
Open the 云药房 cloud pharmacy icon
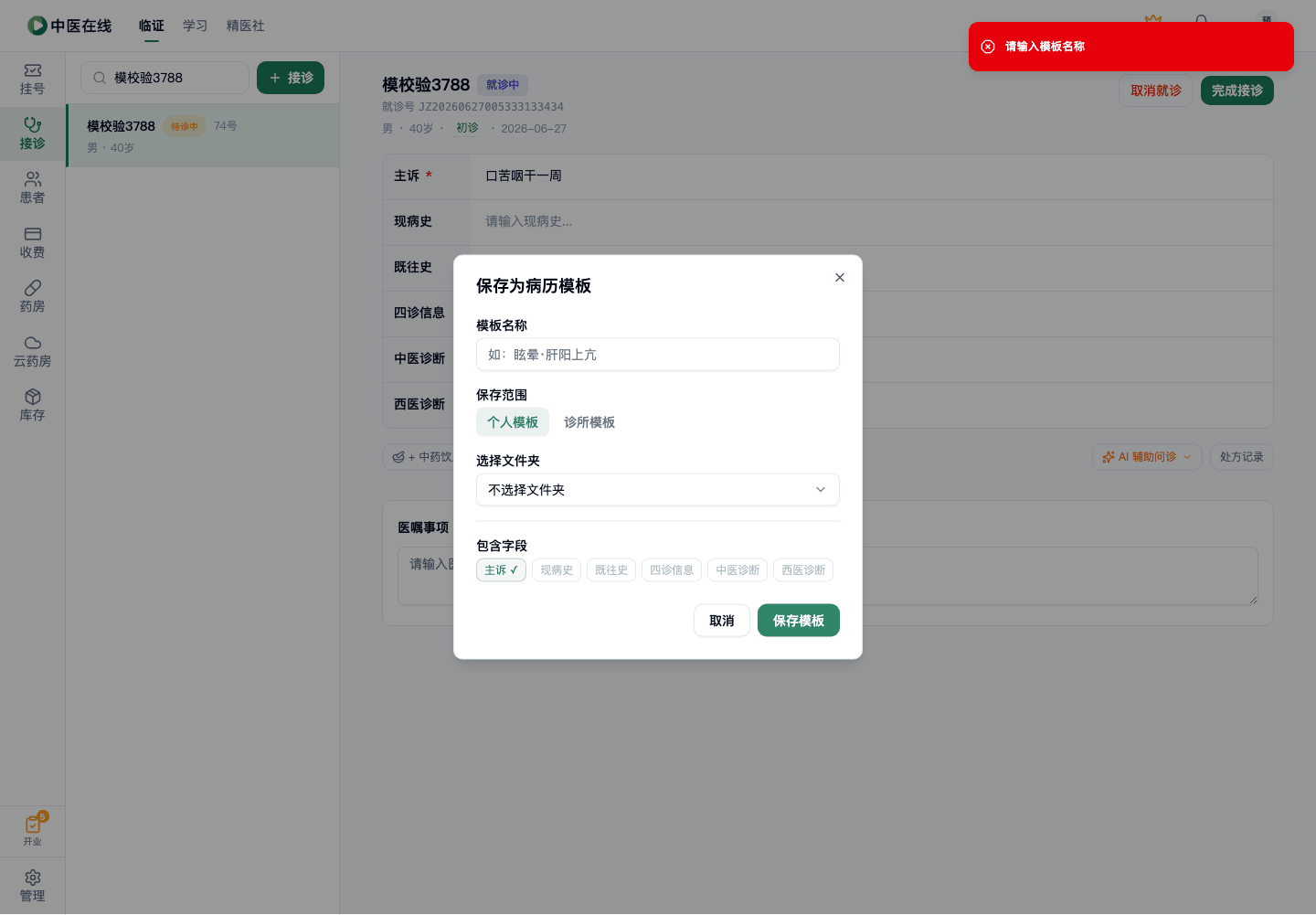click(33, 343)
